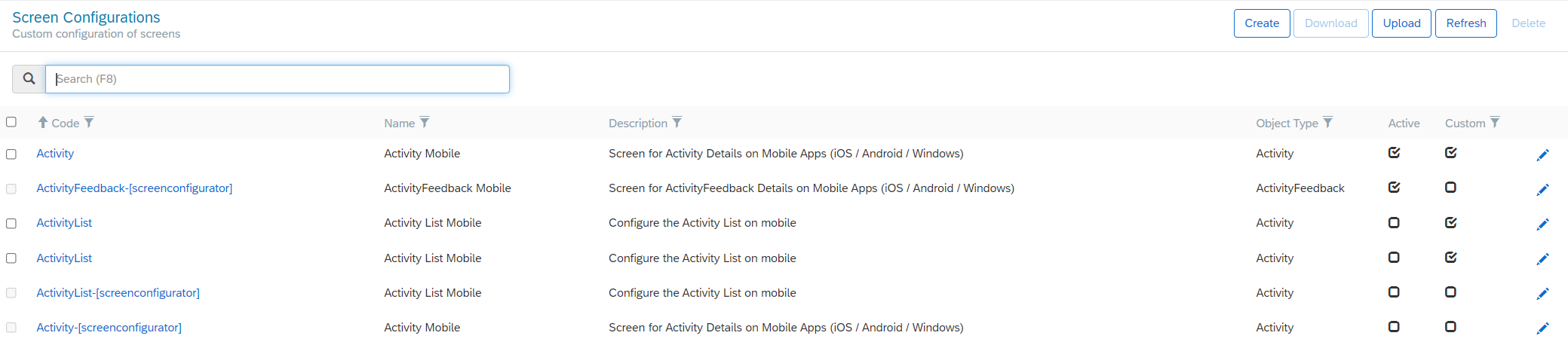Edit ActivityFeedback-[screenconfigurator] row via pencil icon
The width and height of the screenshot is (1568, 348).
1542,190
